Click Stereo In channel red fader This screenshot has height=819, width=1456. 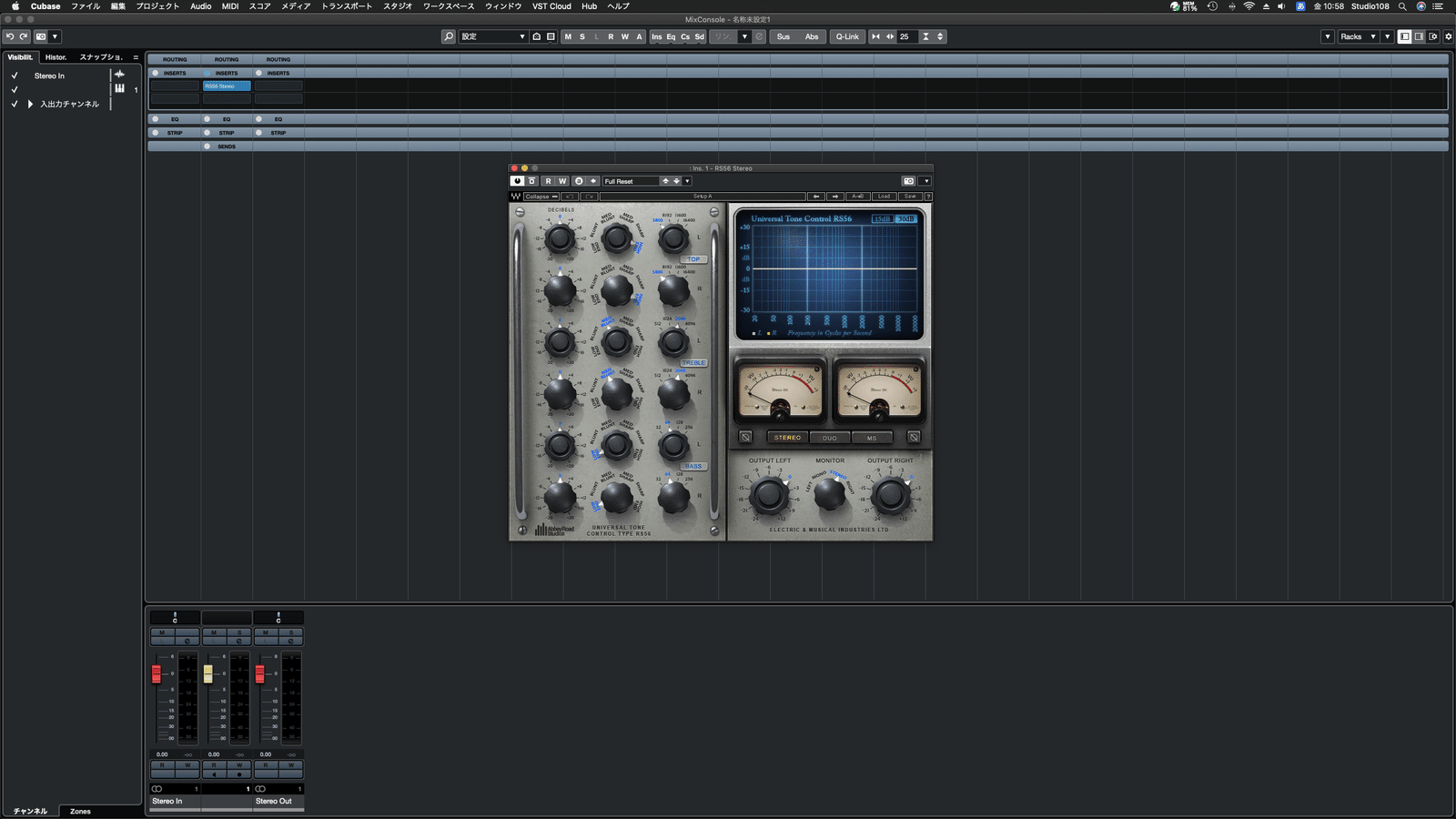(x=157, y=673)
